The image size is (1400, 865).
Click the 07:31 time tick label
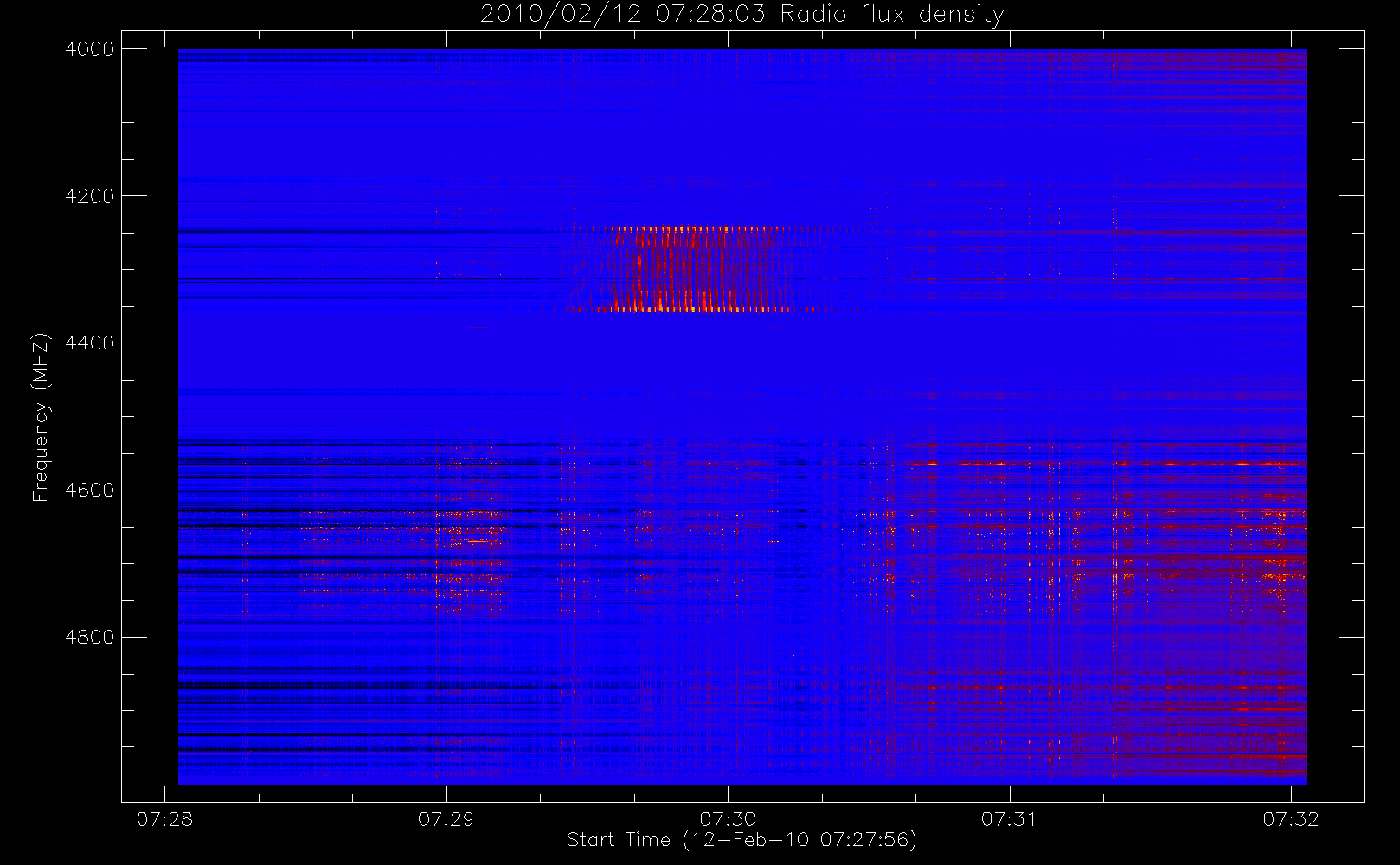tap(1010, 819)
